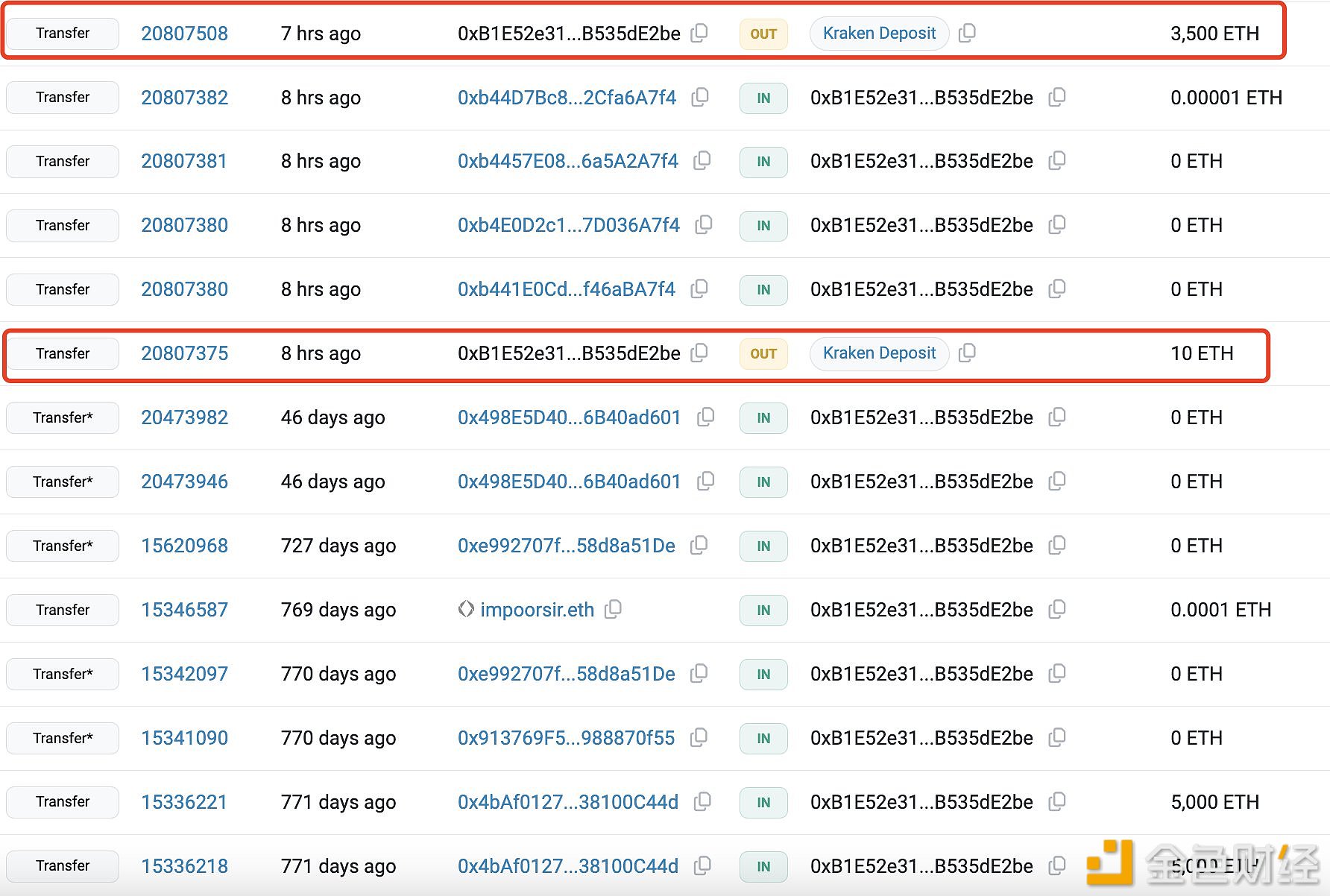
Task: Select 5,000 ETH amount in block 15336221 row
Action: [x=1214, y=802]
